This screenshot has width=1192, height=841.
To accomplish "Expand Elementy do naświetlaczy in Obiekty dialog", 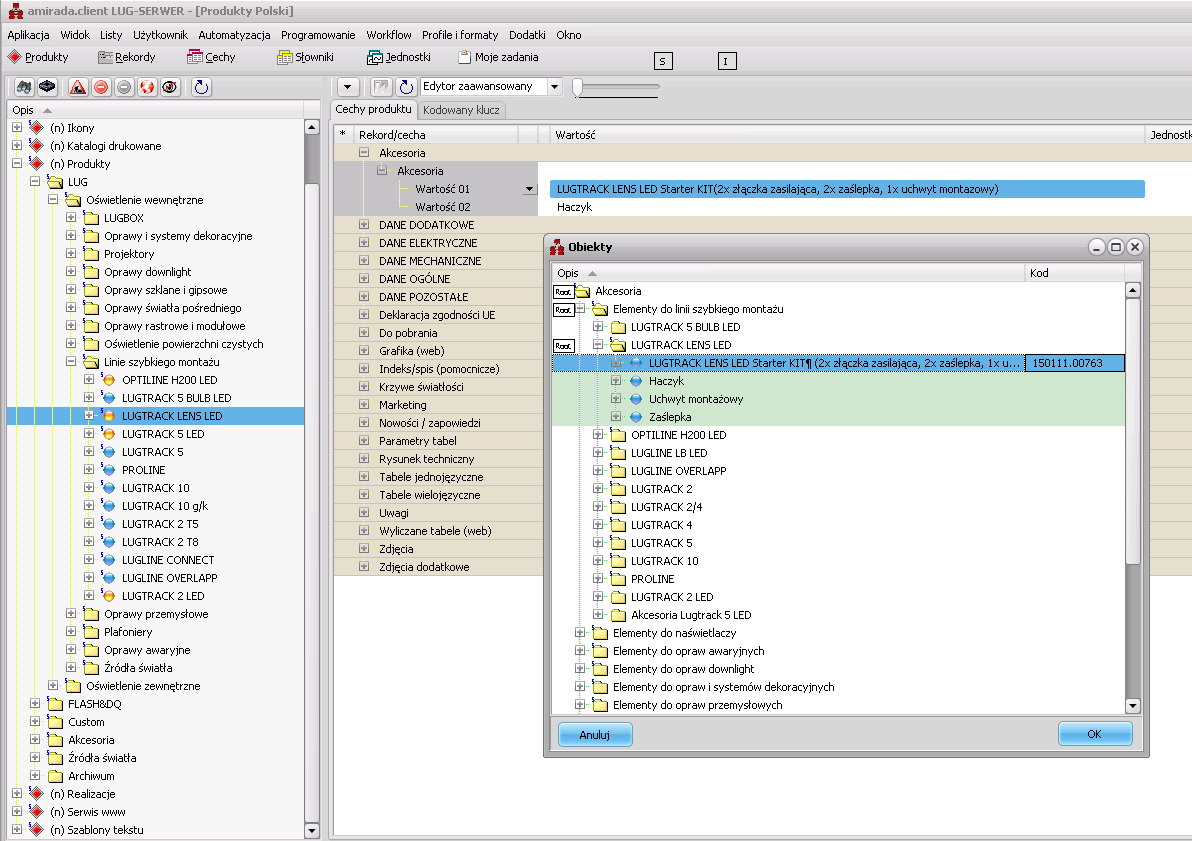I will point(579,633).
